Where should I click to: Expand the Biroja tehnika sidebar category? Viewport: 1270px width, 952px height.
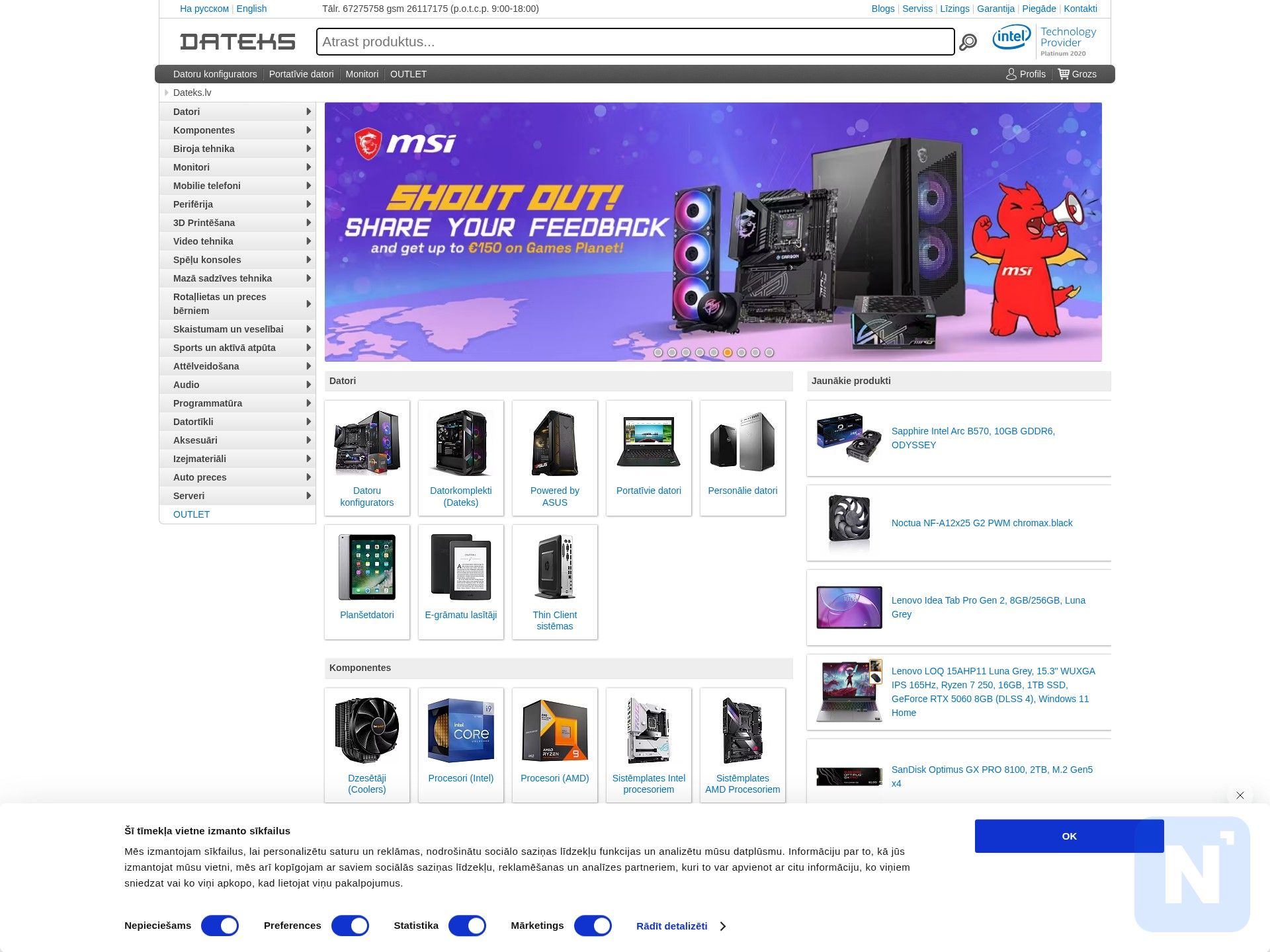(237, 149)
